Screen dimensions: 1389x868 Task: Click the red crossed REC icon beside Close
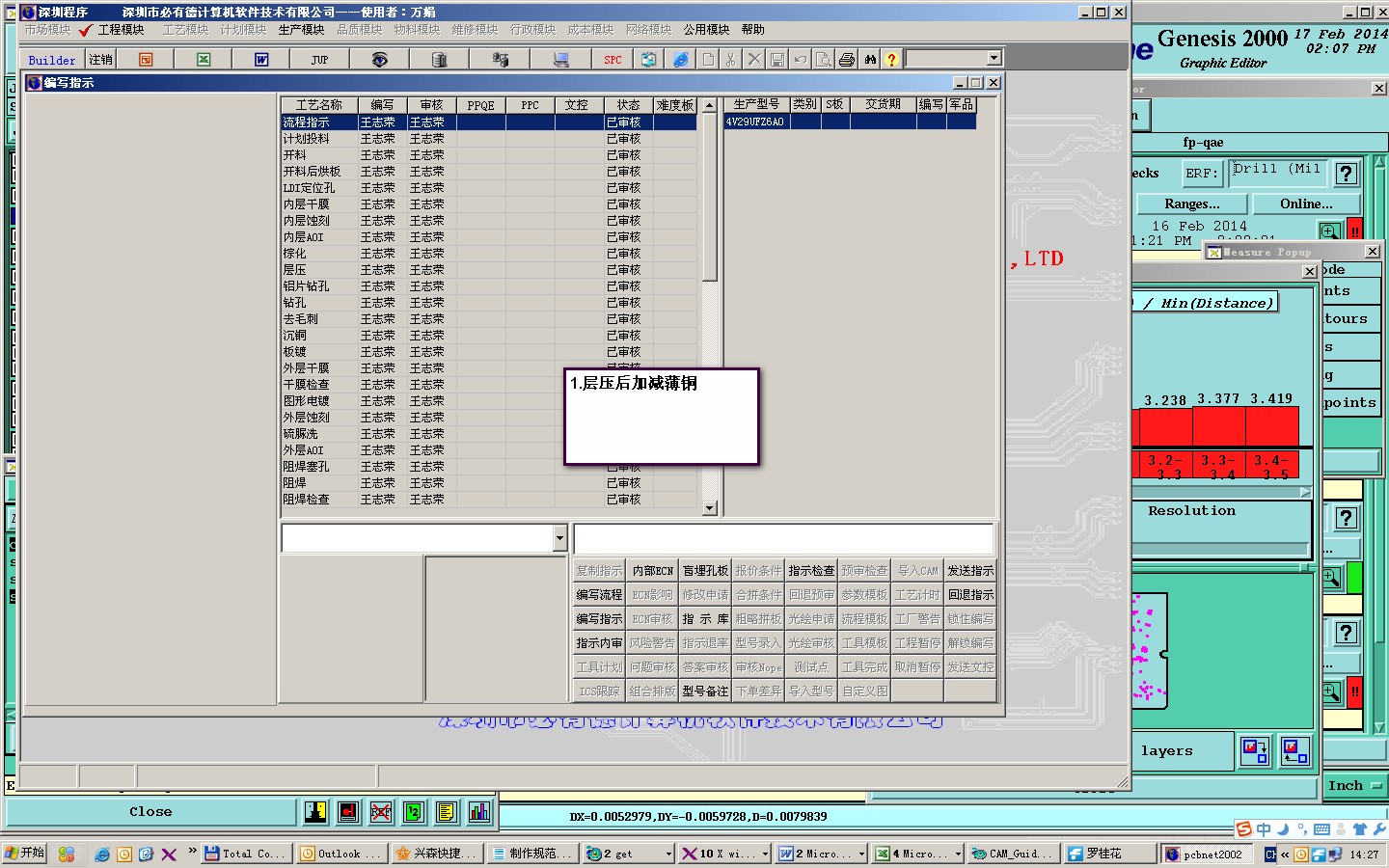[381, 812]
